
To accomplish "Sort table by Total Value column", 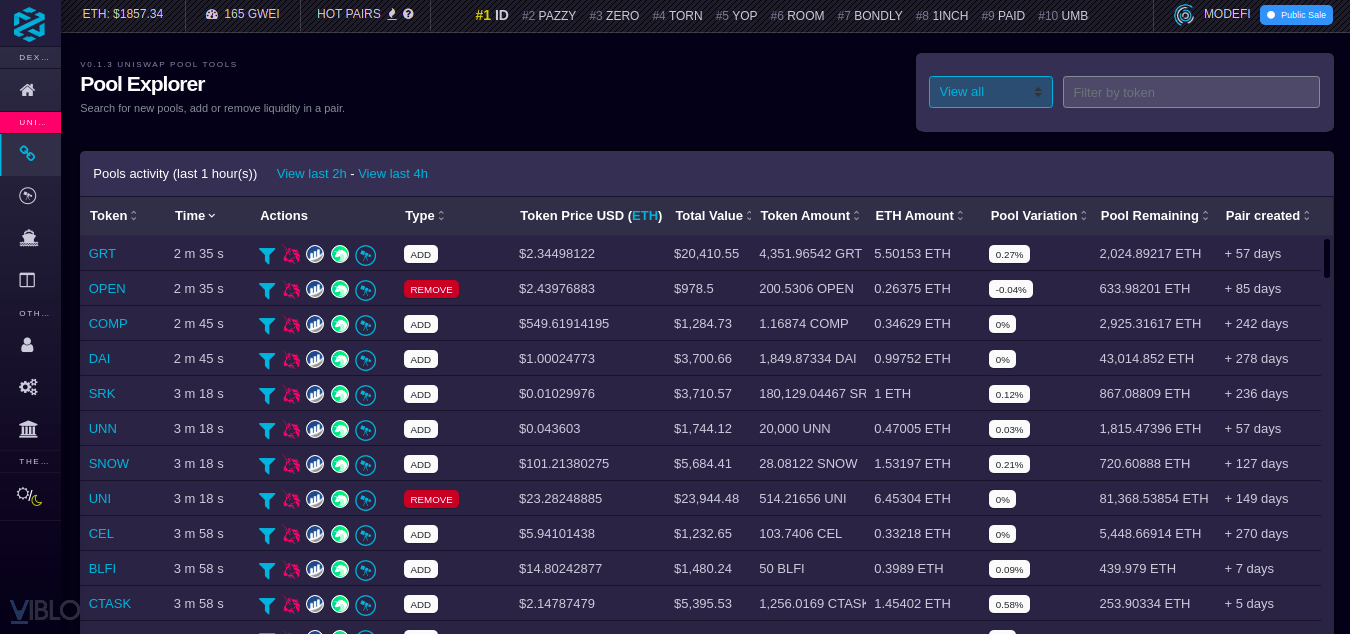I will 714,215.
